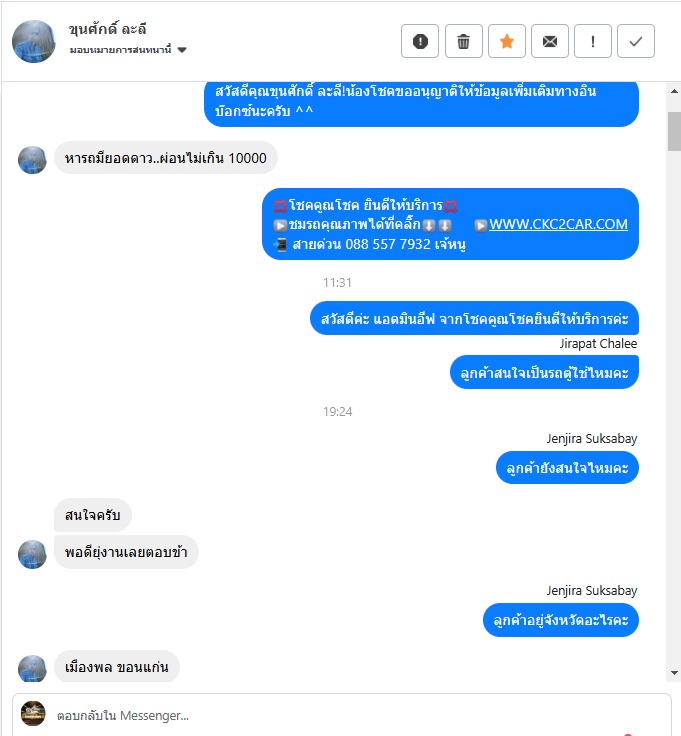Click the exclamation mark priority icon

tap(593, 41)
